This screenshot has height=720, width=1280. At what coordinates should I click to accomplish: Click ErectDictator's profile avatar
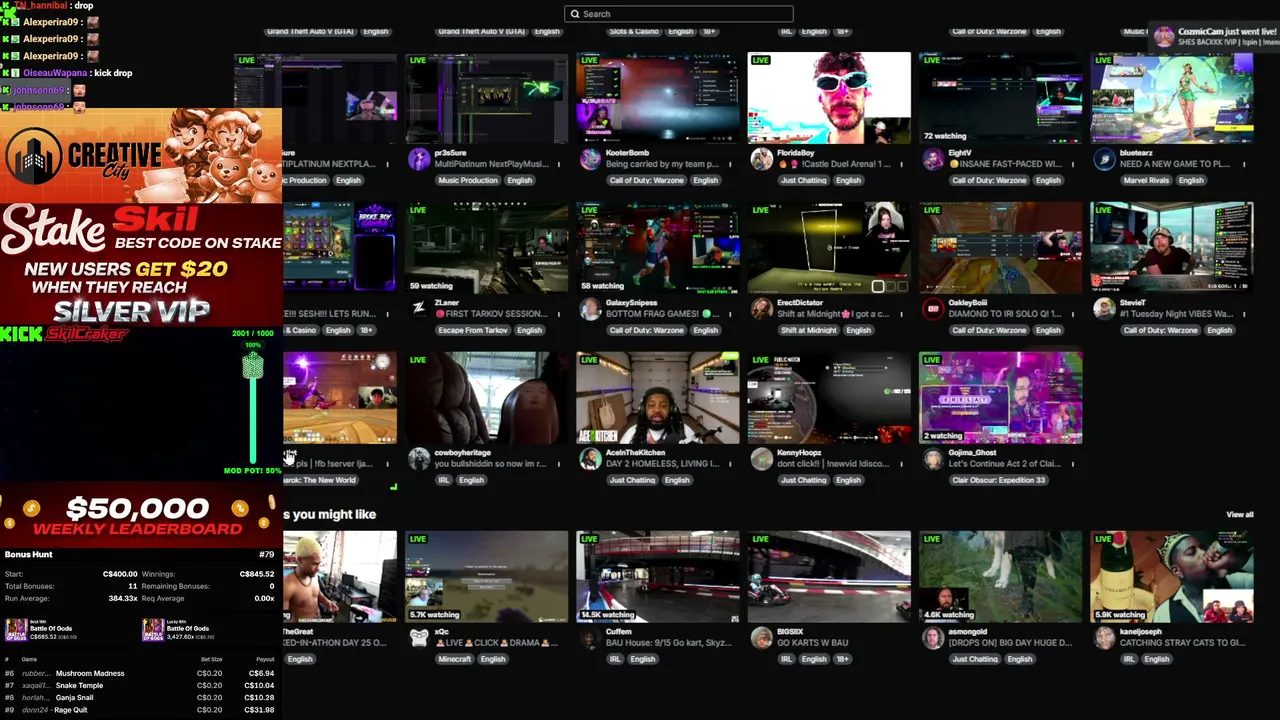pyautogui.click(x=762, y=309)
